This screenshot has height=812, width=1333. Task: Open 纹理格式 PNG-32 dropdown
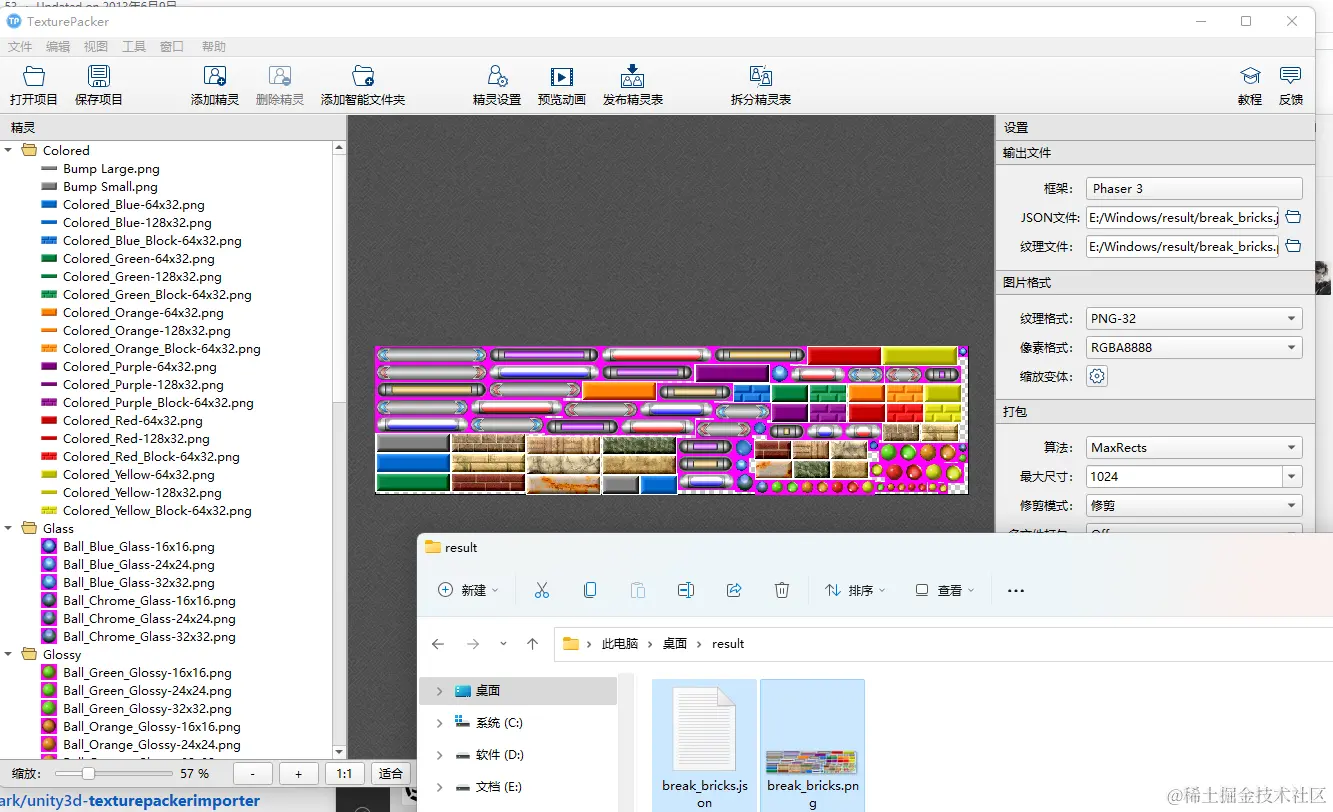1194,319
